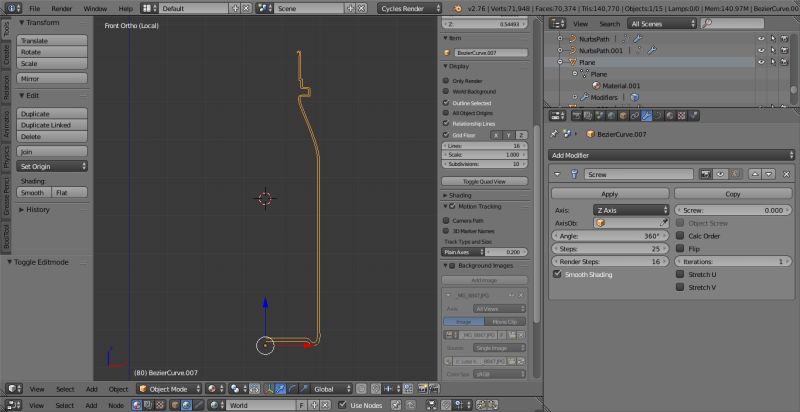
Task: Enable Flip checkbox in Screw modifier
Action: click(x=680, y=248)
